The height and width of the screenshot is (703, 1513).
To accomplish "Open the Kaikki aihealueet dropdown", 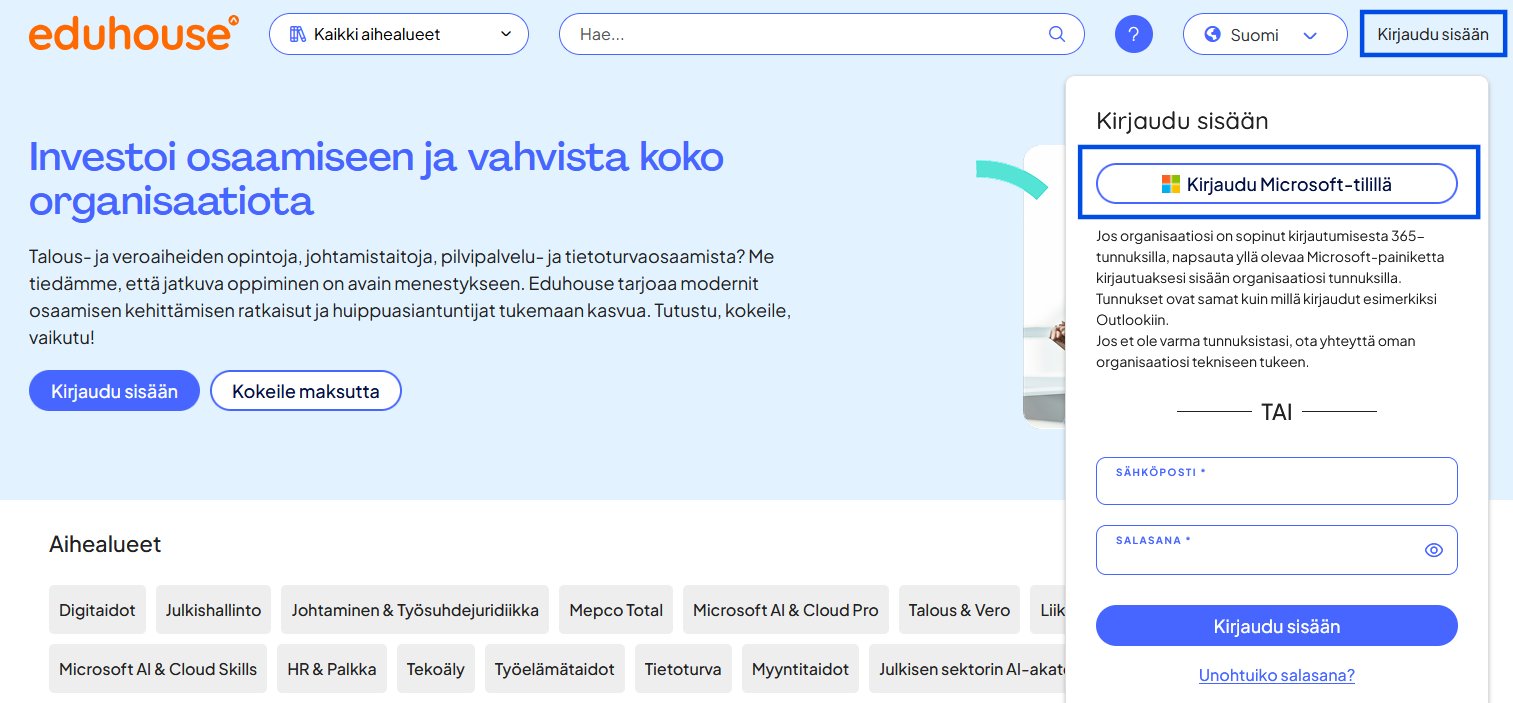I will tap(399, 34).
